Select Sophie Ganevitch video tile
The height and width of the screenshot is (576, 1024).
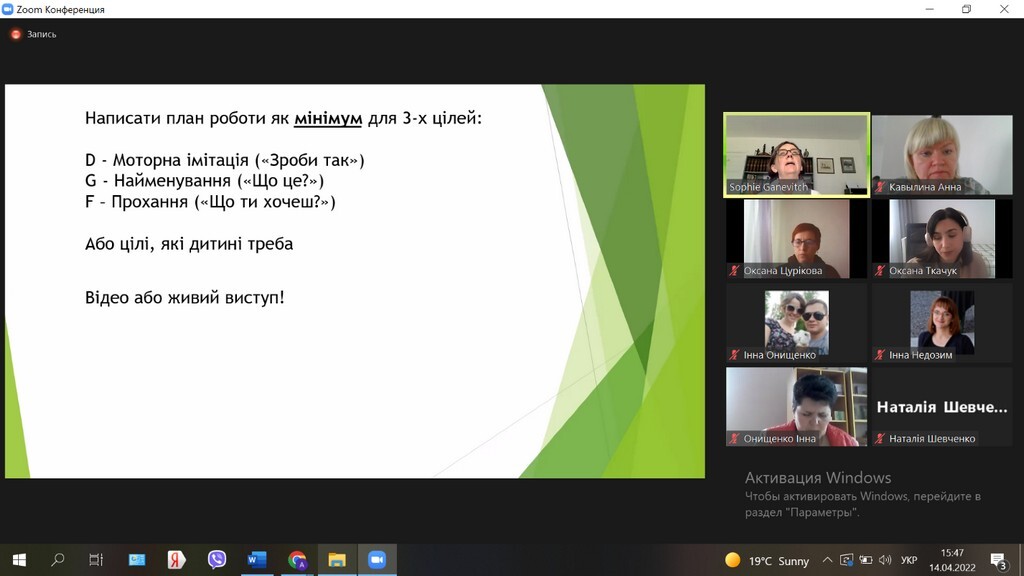(x=796, y=155)
